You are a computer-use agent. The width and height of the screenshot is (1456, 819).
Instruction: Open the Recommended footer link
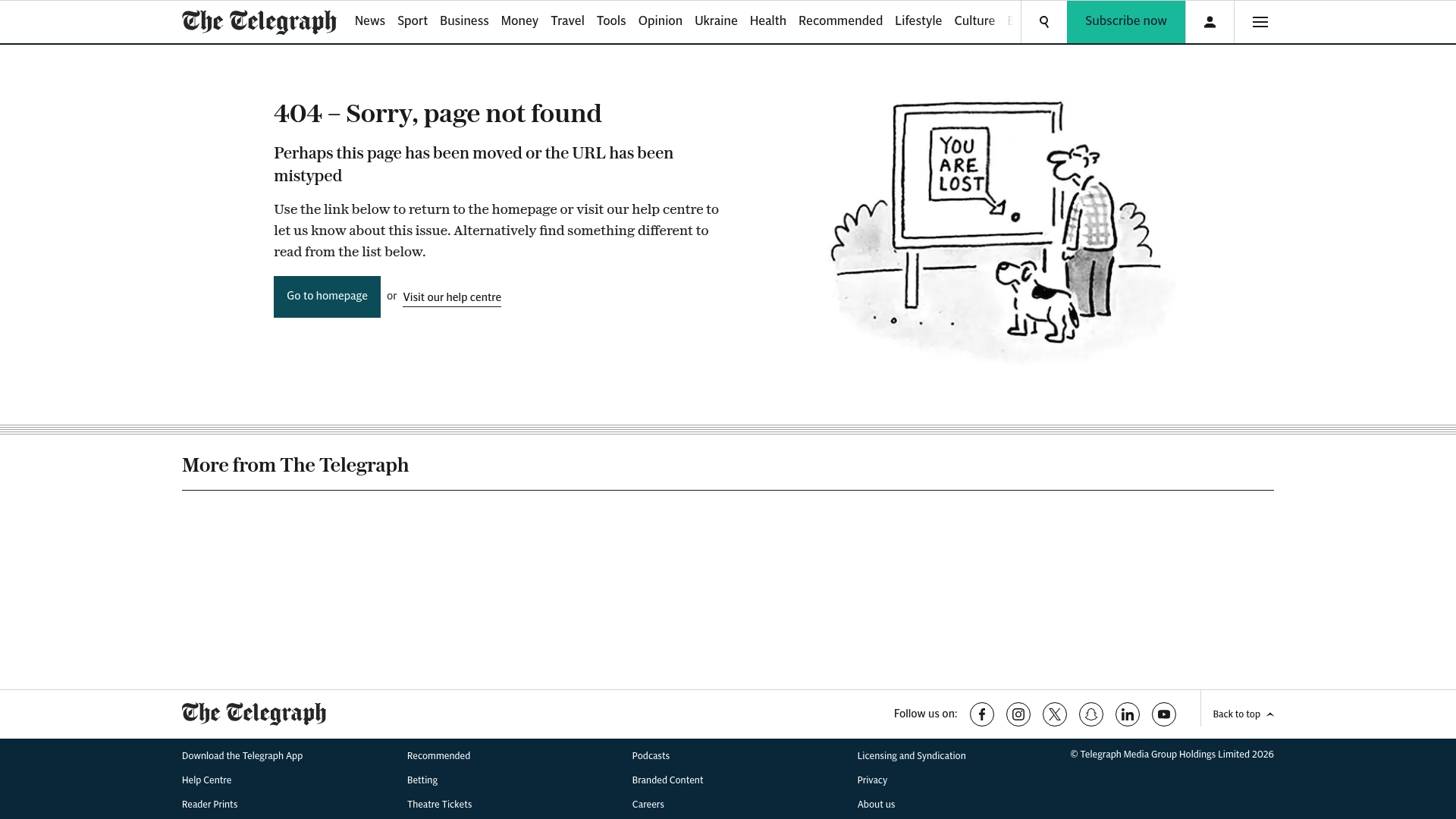[x=438, y=756]
